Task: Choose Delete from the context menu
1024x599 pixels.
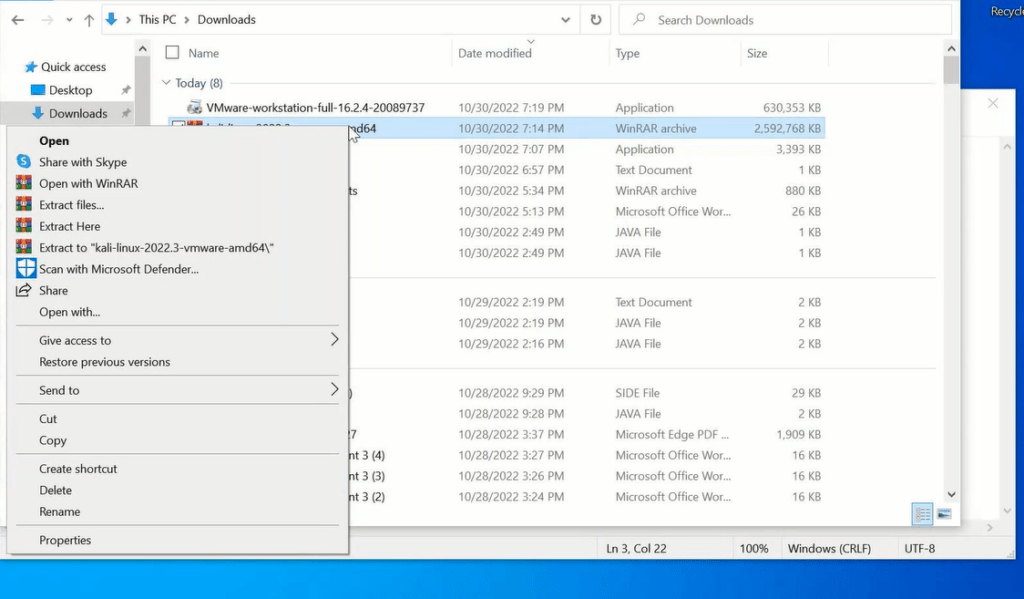Action: (x=56, y=491)
